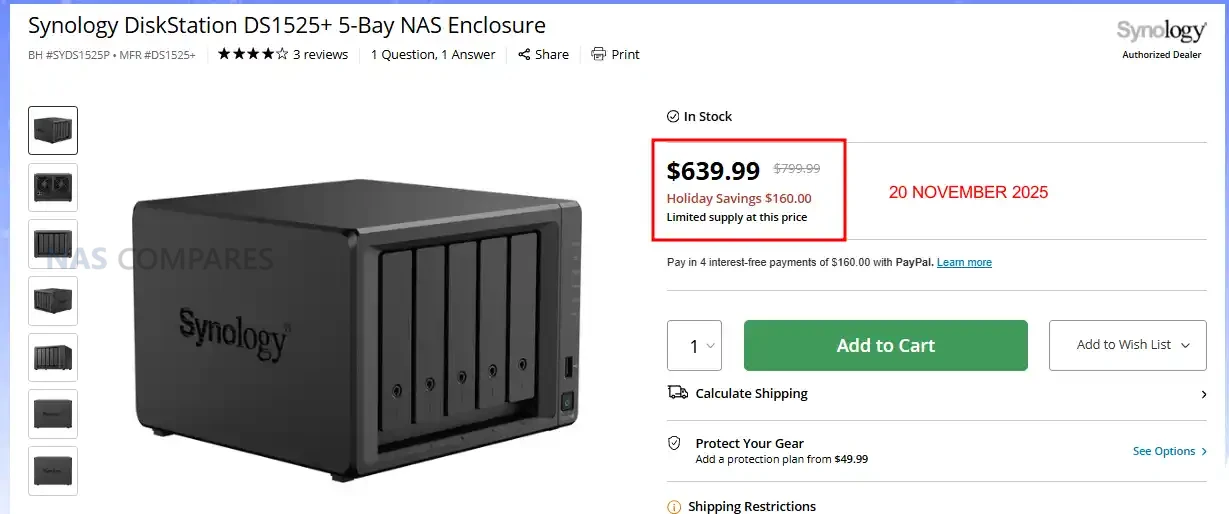This screenshot has width=1229, height=514.
Task: Select the third front-view thumbnail
Action: (x=53, y=244)
